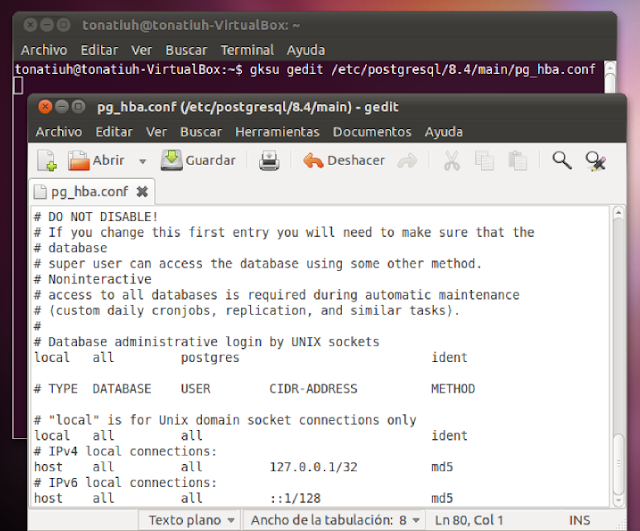Click 'CIDR-ADDRESS' column header text
The width and height of the screenshot is (640, 531).
[x=313, y=389]
